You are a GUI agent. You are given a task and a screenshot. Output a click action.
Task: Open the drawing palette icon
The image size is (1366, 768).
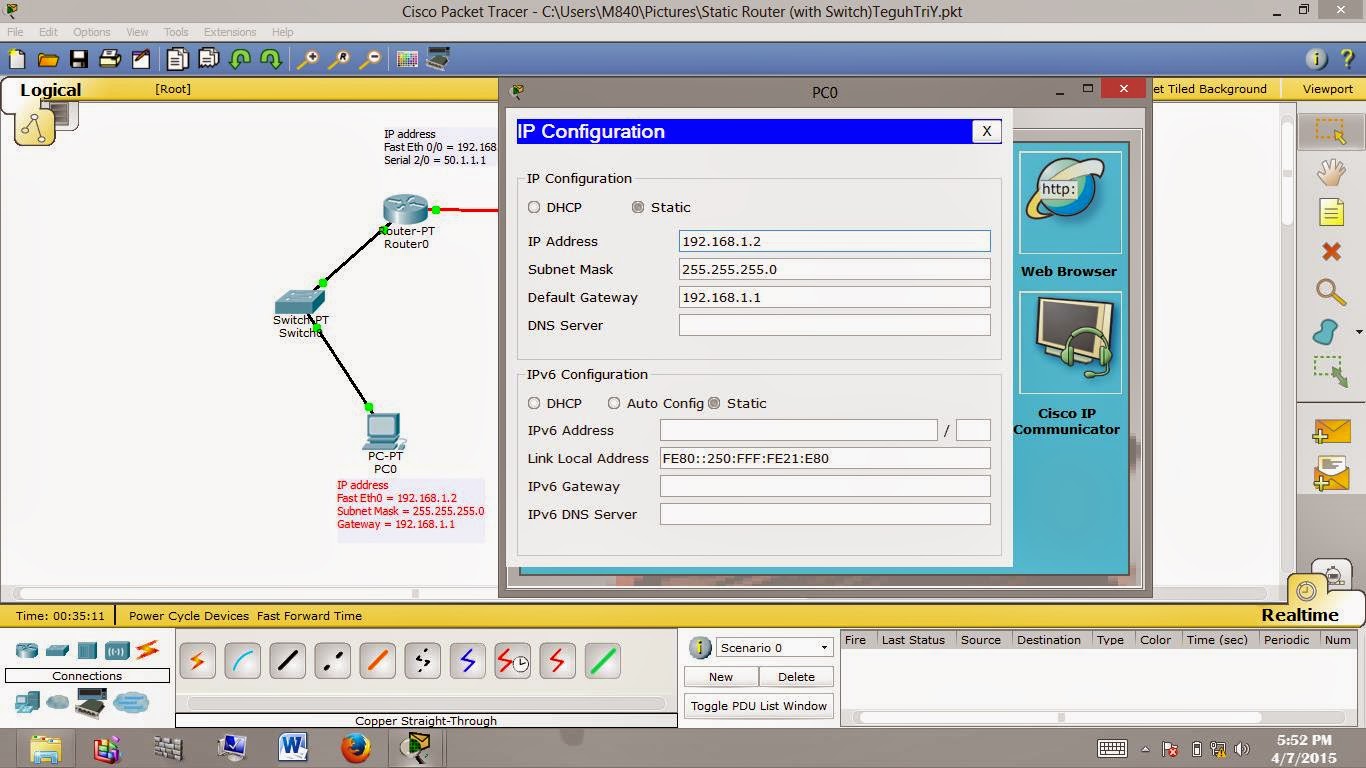click(407, 59)
